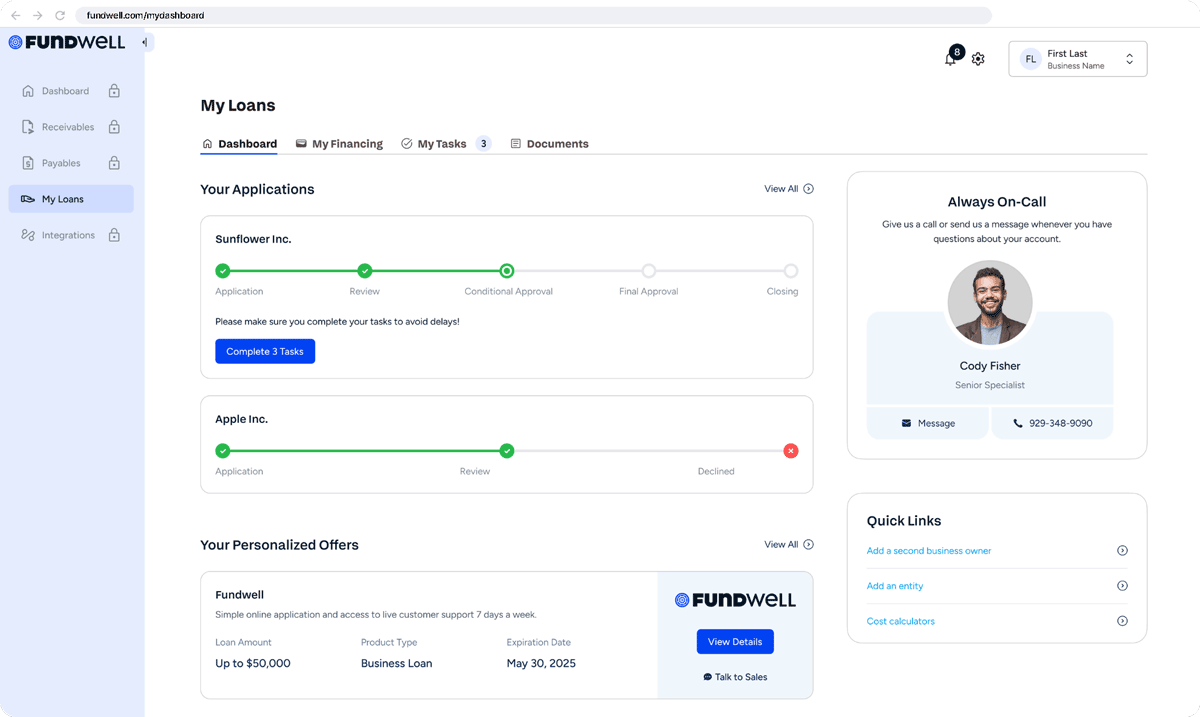This screenshot has height=717, width=1200.
Task: Click the arrow icon beside Cost calculators
Action: pos(1122,621)
